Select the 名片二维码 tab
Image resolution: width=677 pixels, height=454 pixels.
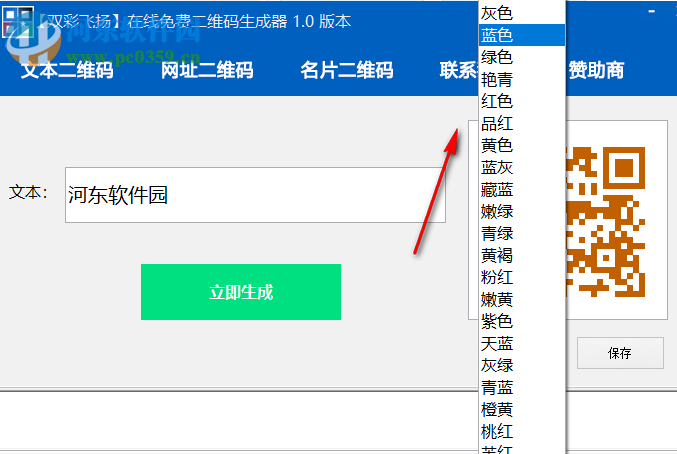coord(347,70)
